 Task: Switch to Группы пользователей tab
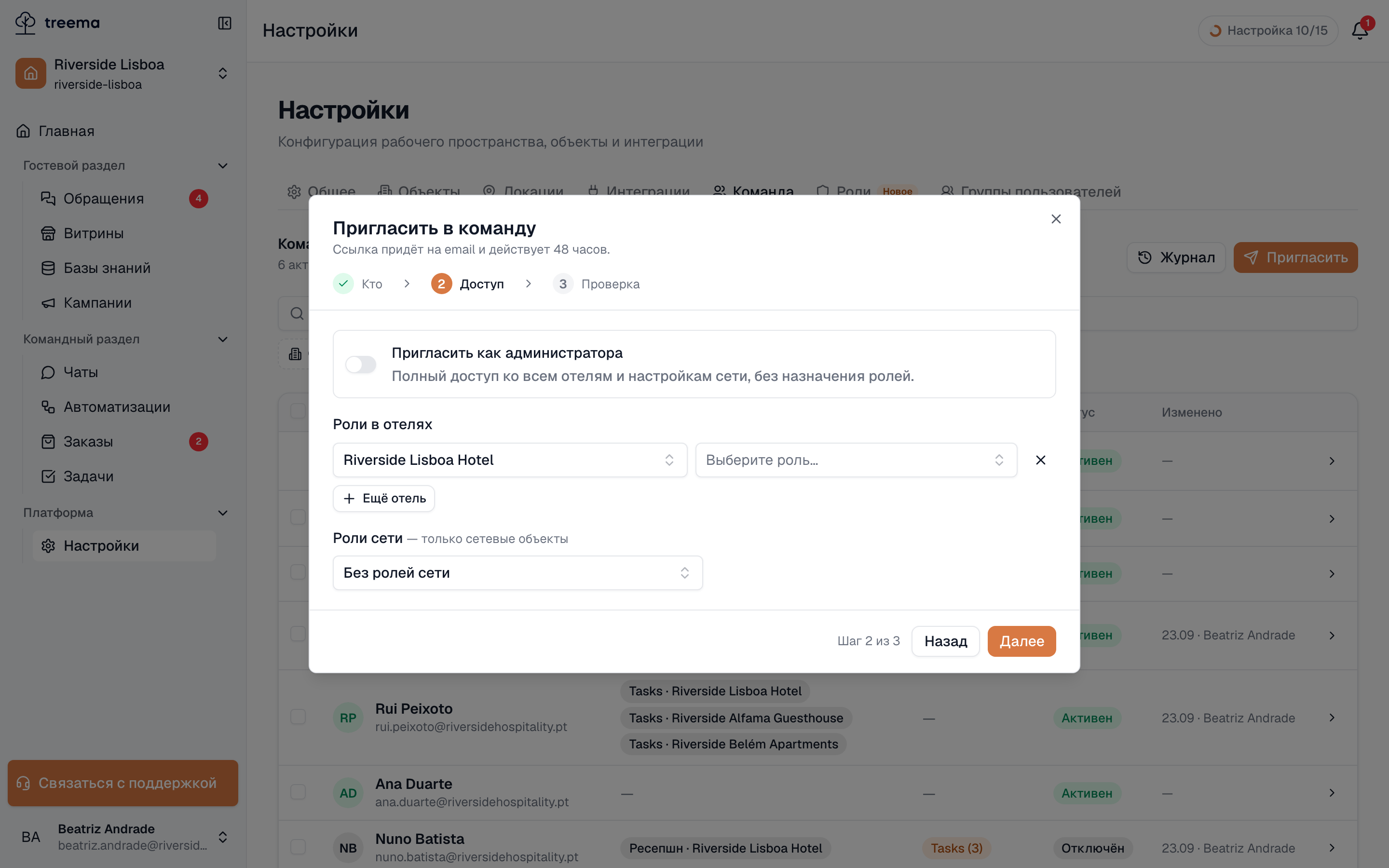[x=1031, y=191]
